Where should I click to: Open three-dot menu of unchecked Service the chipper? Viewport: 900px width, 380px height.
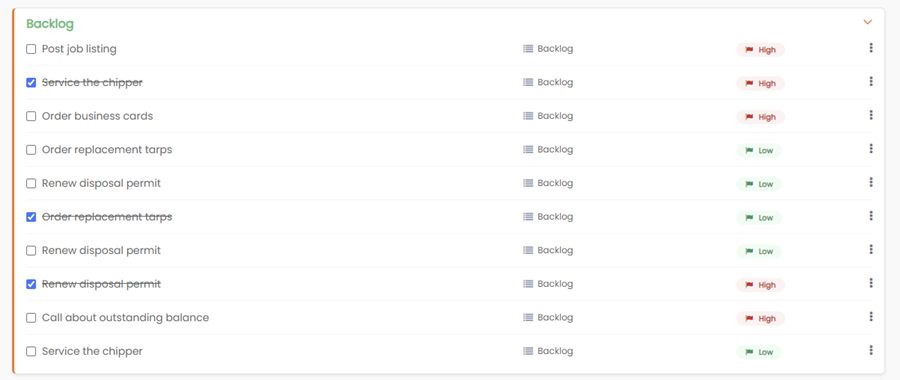click(x=871, y=350)
